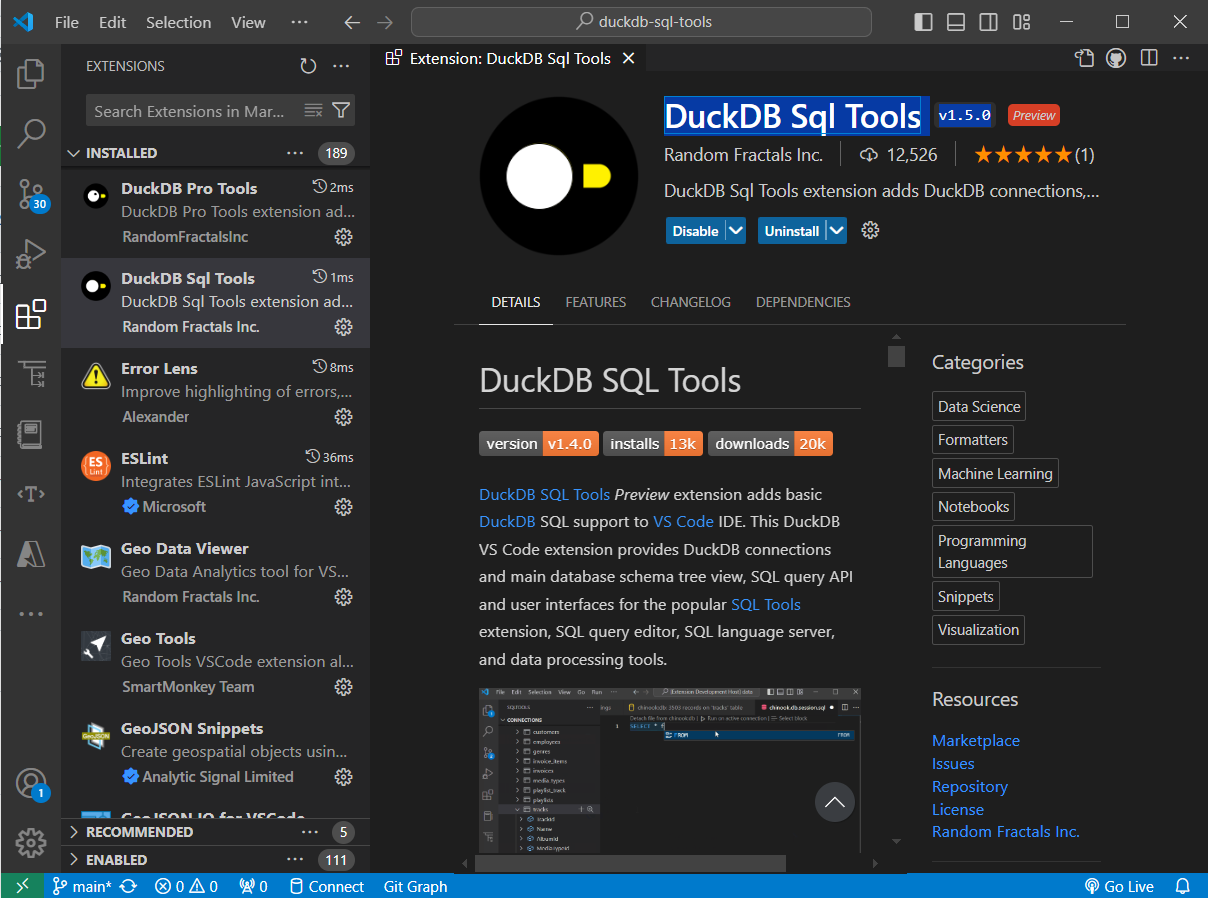Viewport: 1208px width, 898px height.
Task: Open Git Graph from status bar
Action: point(415,886)
